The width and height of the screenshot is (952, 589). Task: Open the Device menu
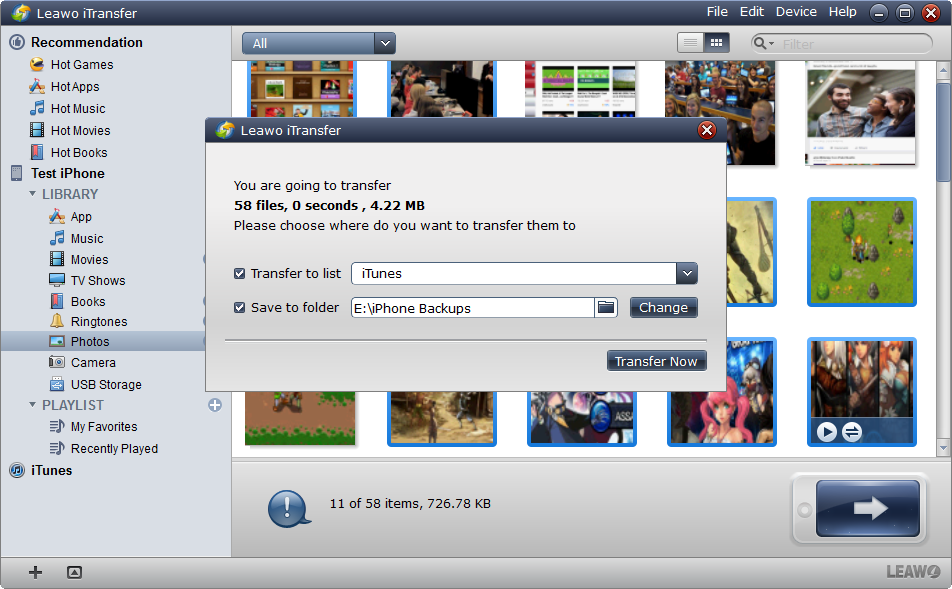click(796, 12)
